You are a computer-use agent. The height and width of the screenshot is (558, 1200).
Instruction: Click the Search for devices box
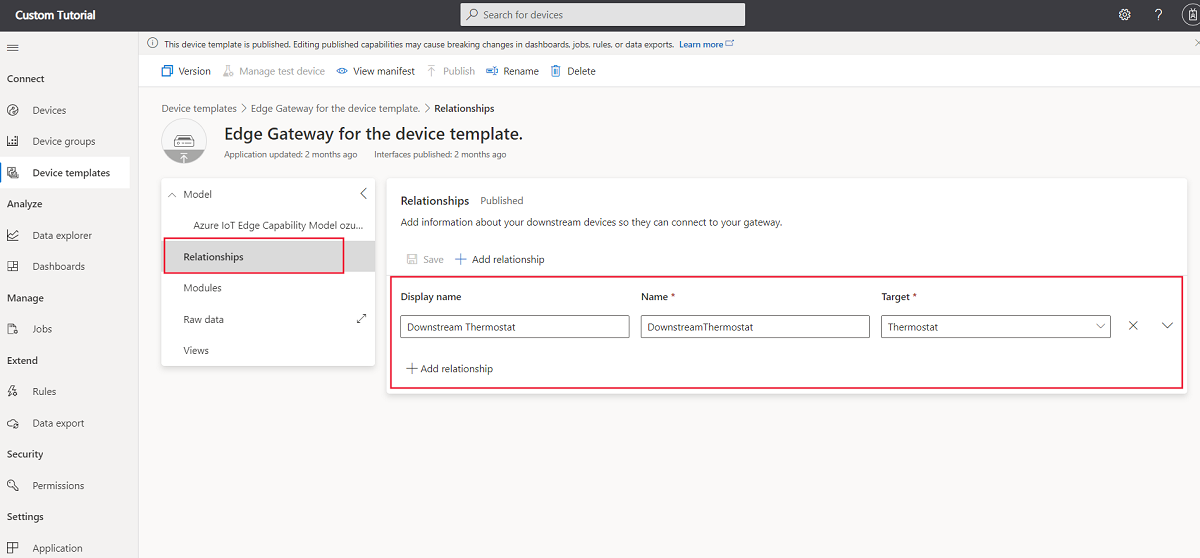[603, 15]
